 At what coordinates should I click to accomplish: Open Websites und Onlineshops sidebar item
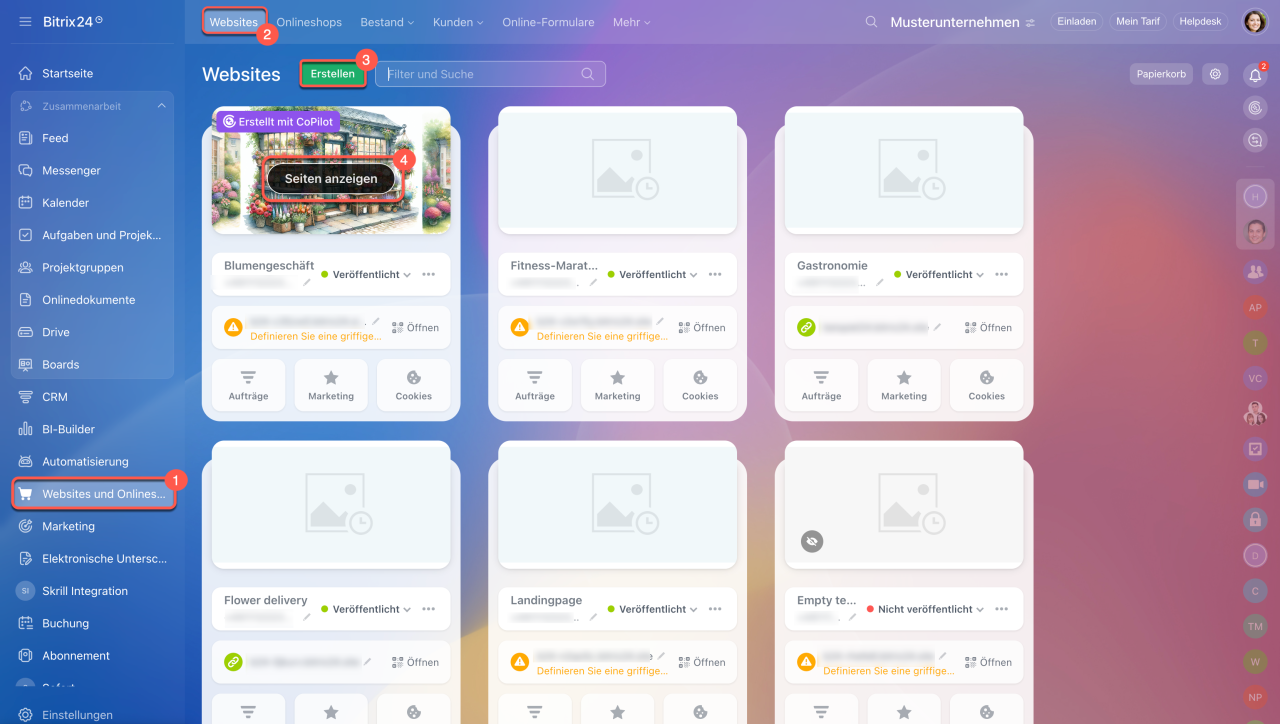pos(94,494)
